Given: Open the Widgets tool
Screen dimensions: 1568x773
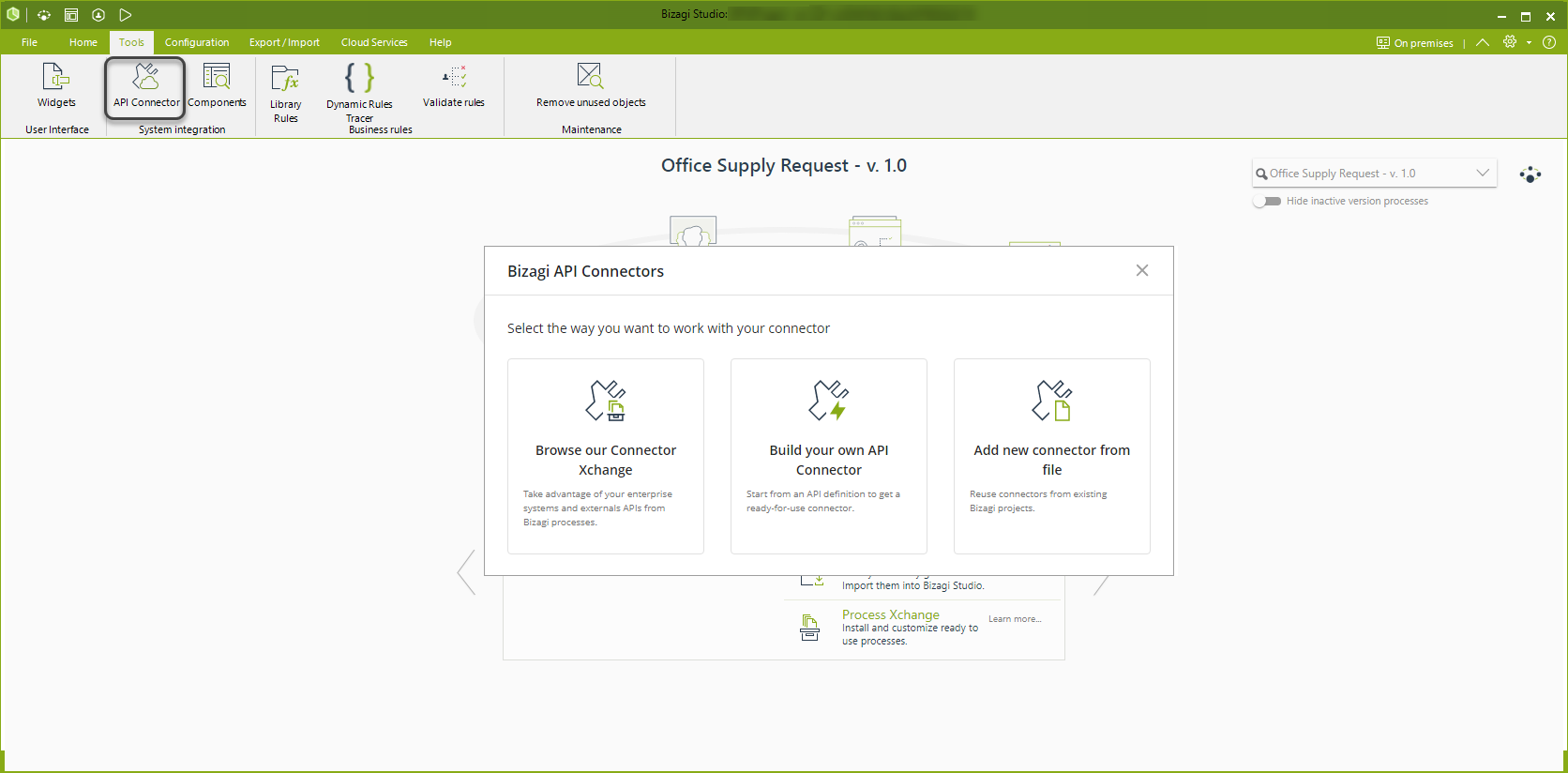Looking at the screenshot, I should click(56, 85).
